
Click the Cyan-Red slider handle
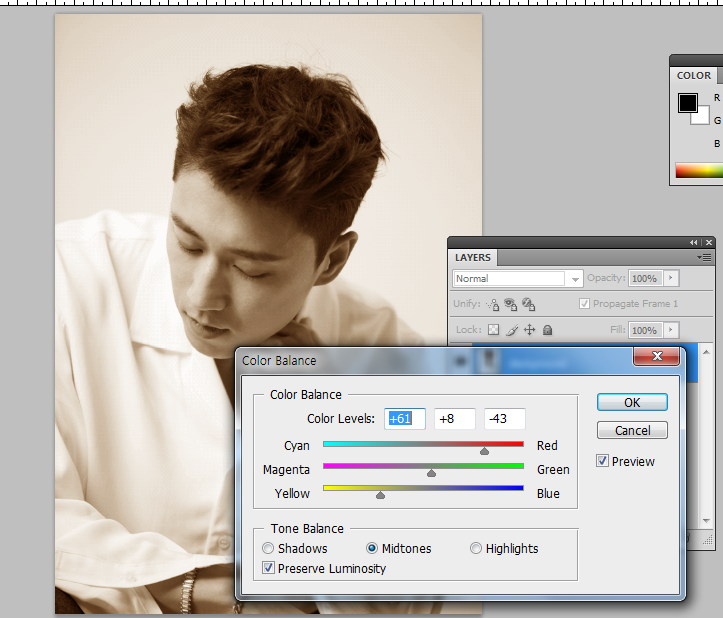click(x=484, y=451)
